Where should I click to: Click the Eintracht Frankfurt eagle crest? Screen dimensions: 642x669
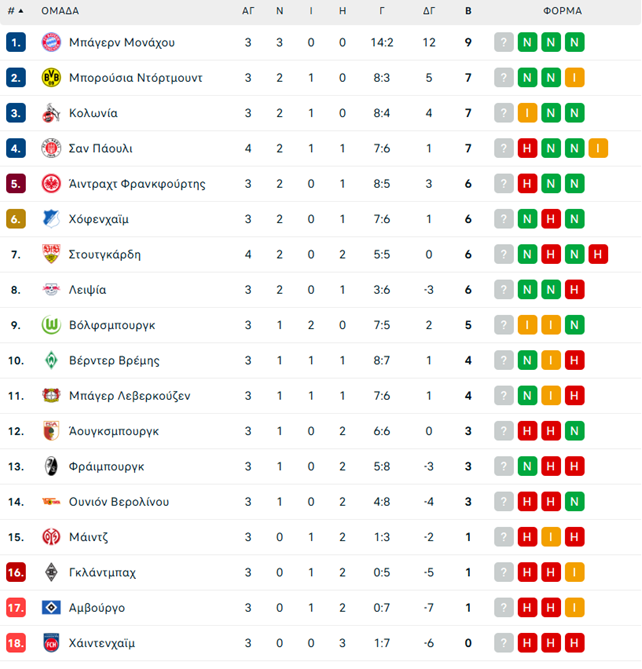(51, 184)
